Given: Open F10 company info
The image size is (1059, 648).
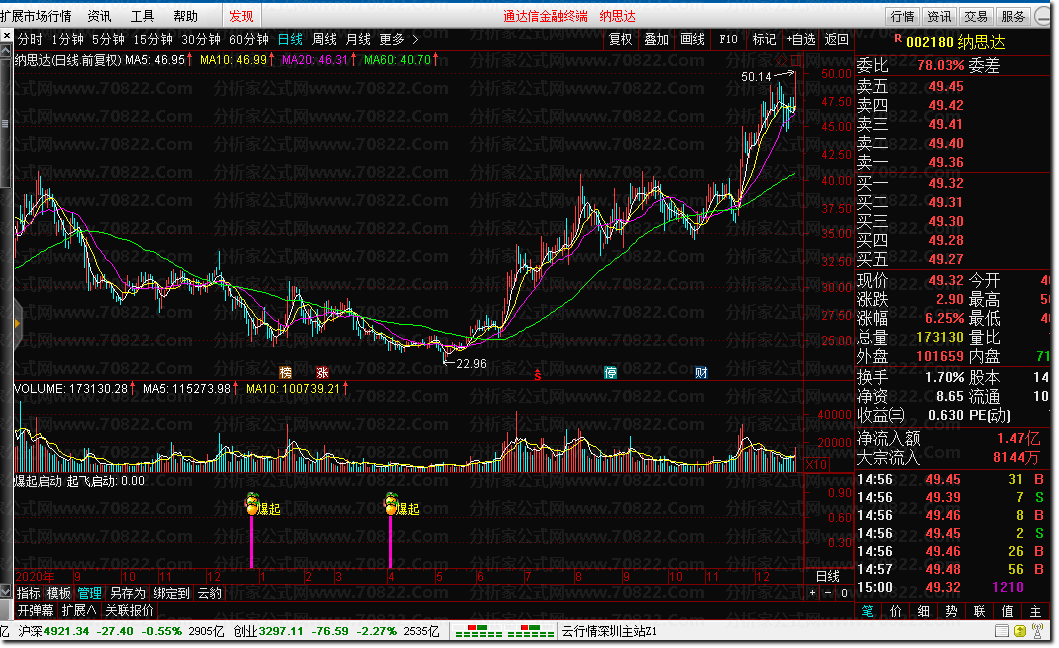Looking at the screenshot, I should click(x=728, y=40).
